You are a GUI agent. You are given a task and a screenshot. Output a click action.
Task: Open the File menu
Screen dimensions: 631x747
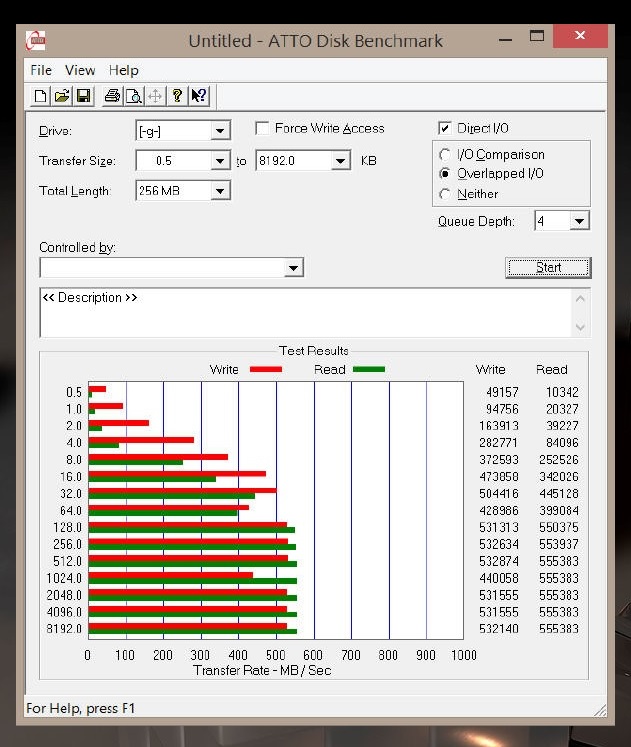[41, 70]
